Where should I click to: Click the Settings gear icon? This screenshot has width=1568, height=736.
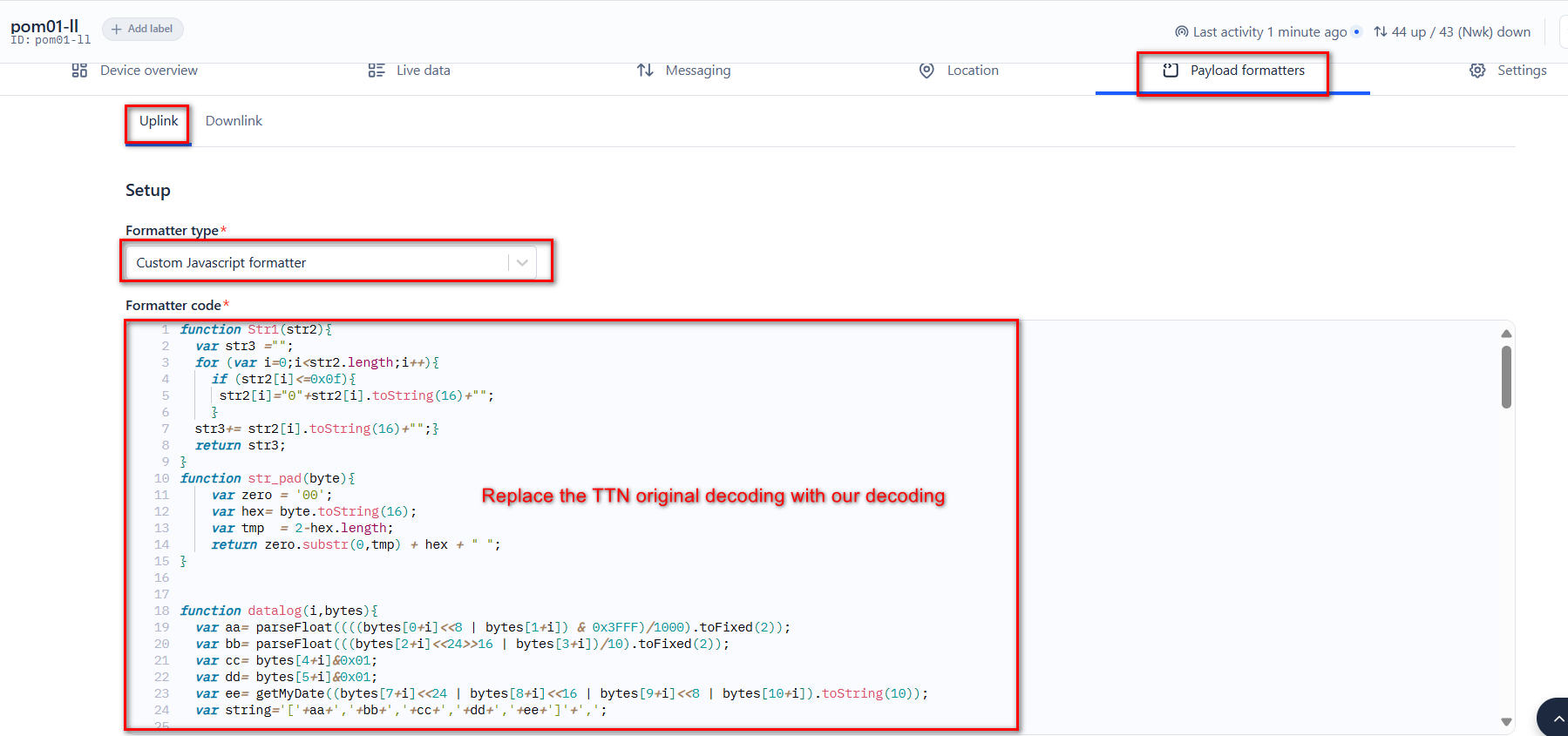coord(1477,71)
